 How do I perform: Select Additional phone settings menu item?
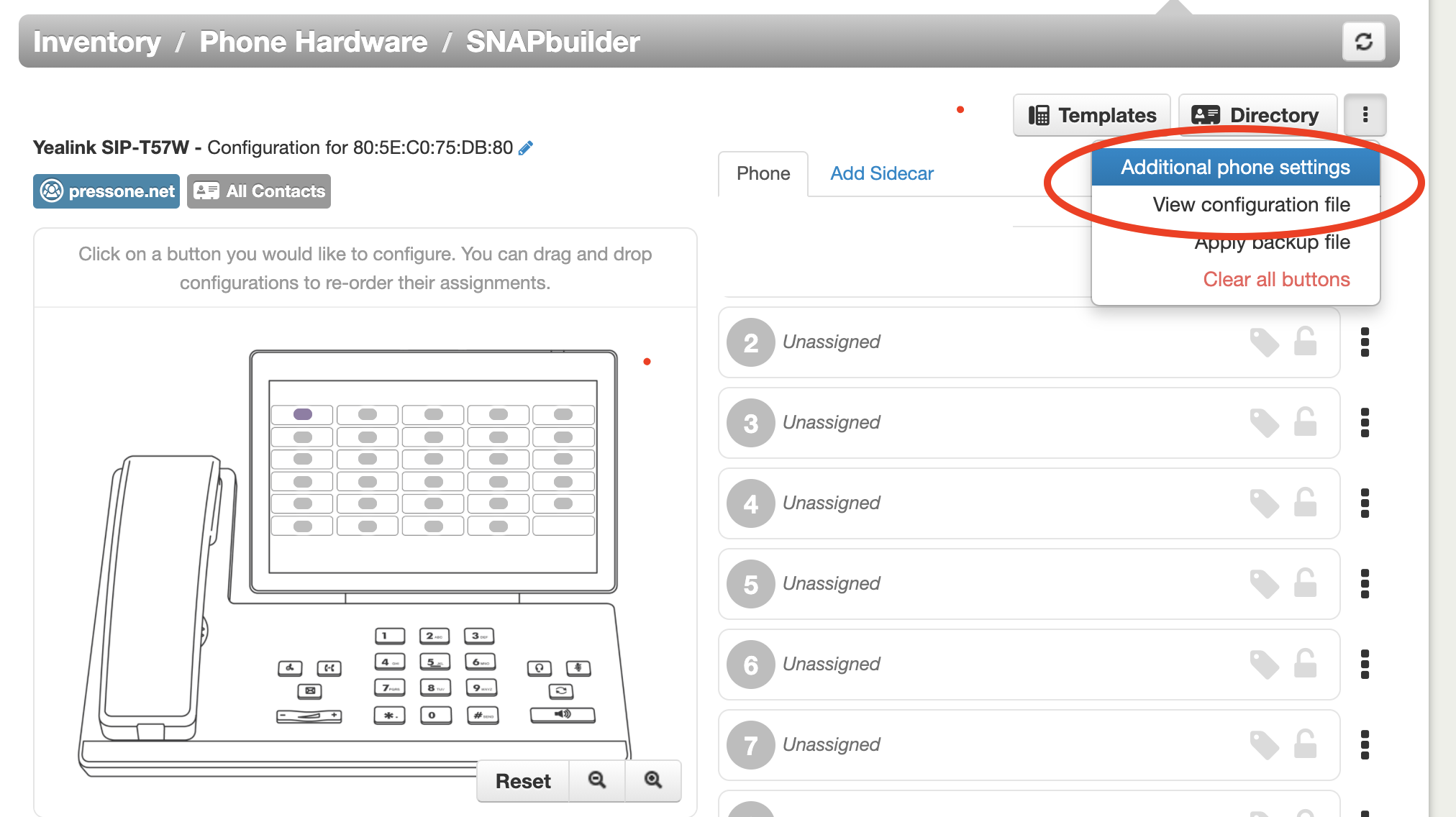tap(1235, 168)
